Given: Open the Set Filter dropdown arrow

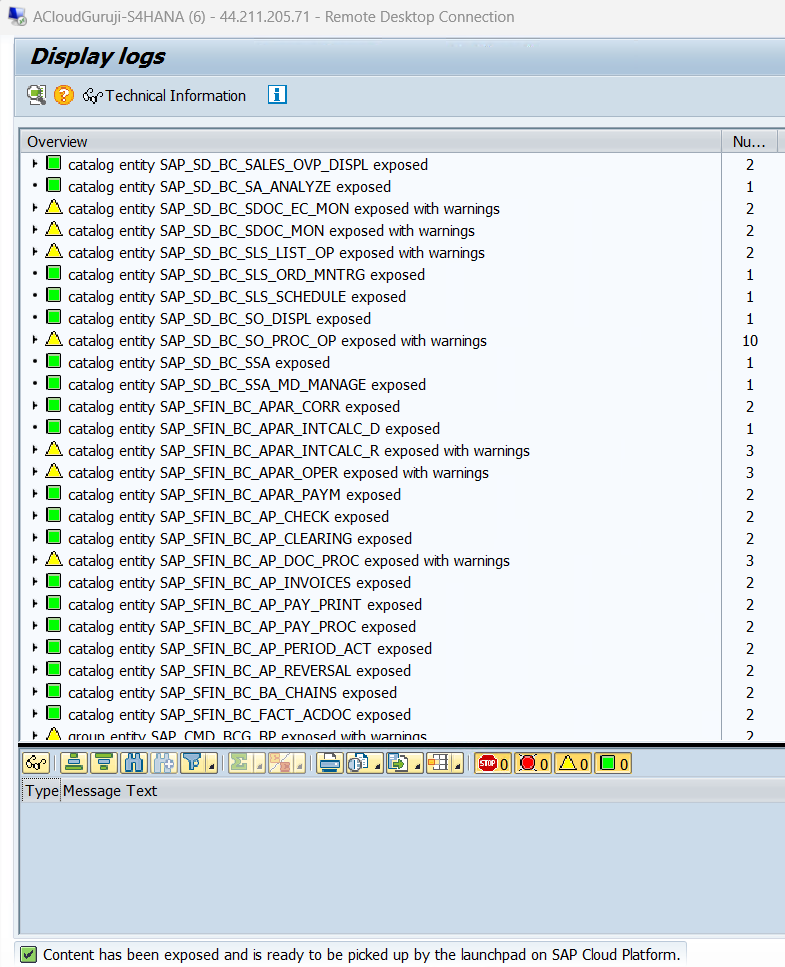Looking at the screenshot, I should (x=212, y=766).
